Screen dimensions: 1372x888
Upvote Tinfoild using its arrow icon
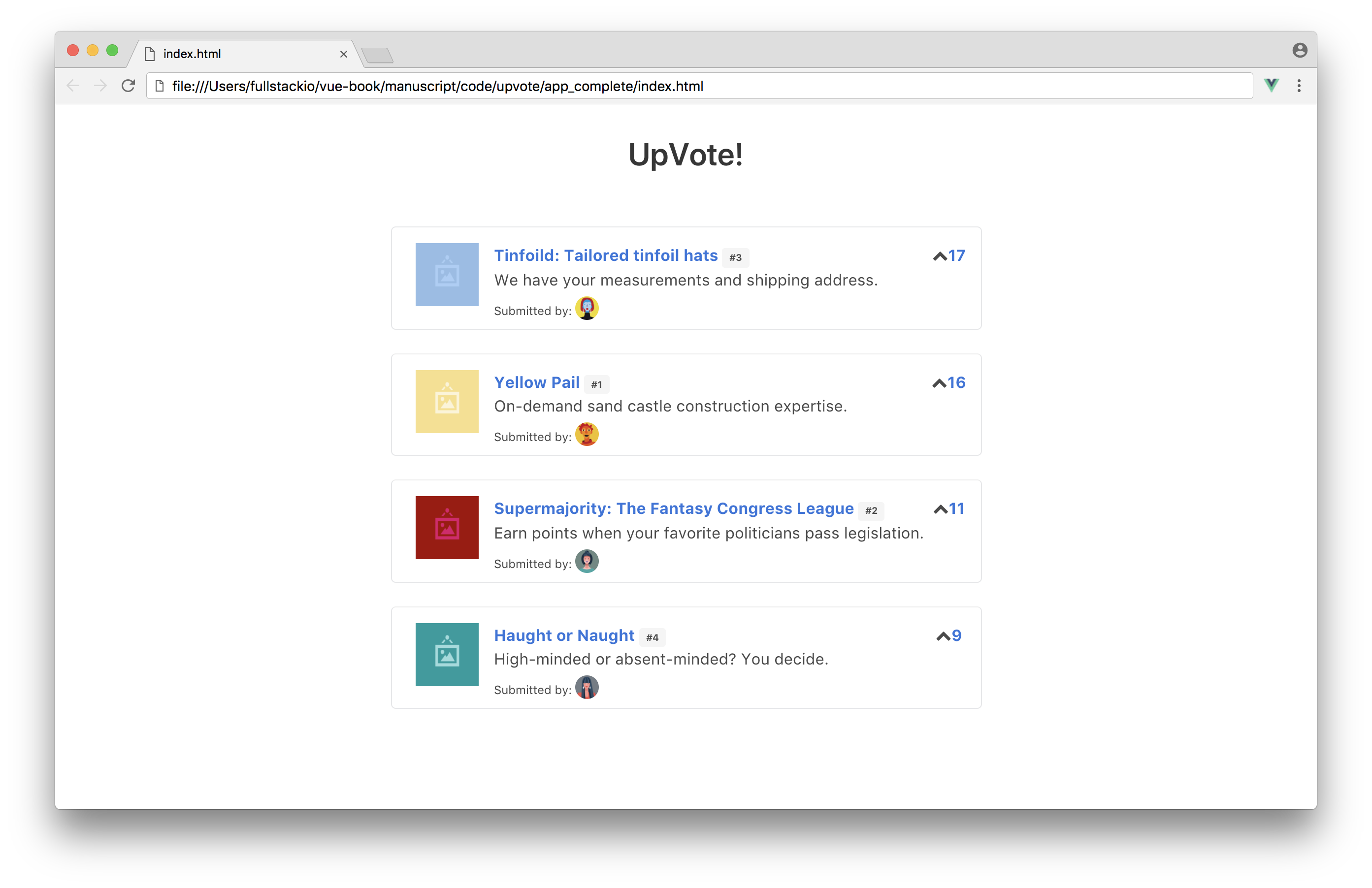939,256
